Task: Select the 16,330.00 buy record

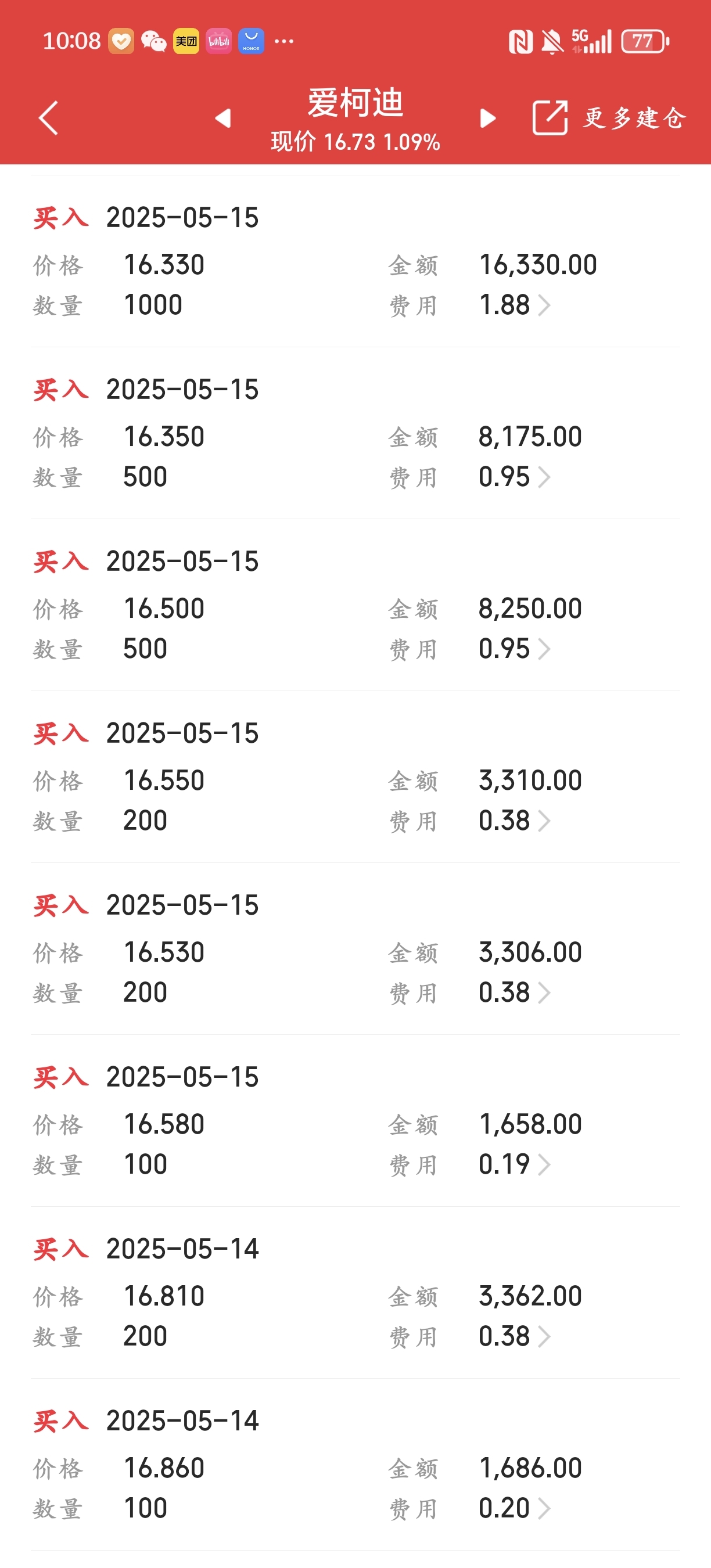Action: (355, 261)
